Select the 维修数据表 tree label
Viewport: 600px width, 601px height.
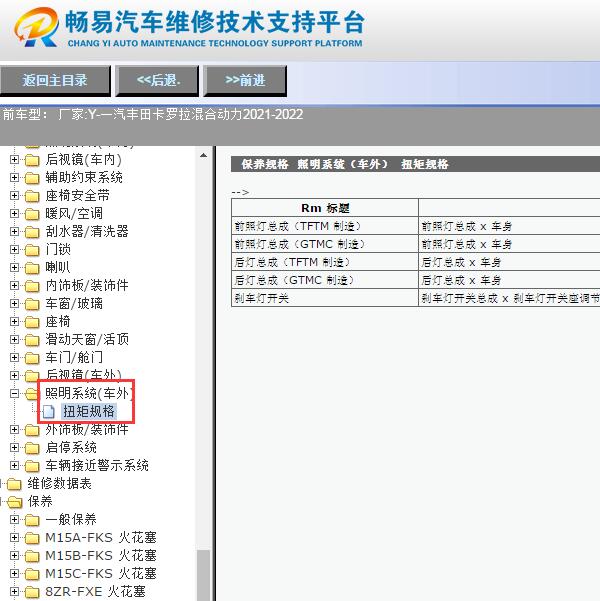tap(59, 484)
